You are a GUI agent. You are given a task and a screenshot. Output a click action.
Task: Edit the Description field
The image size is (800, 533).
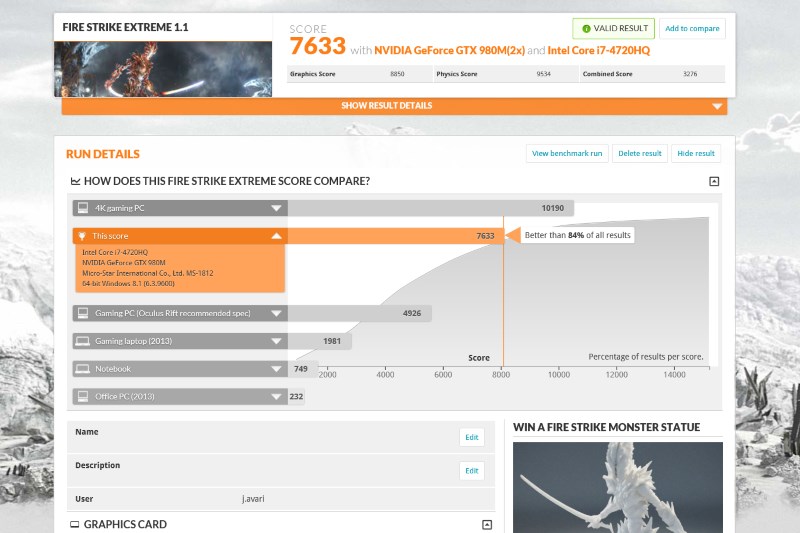[x=471, y=471]
